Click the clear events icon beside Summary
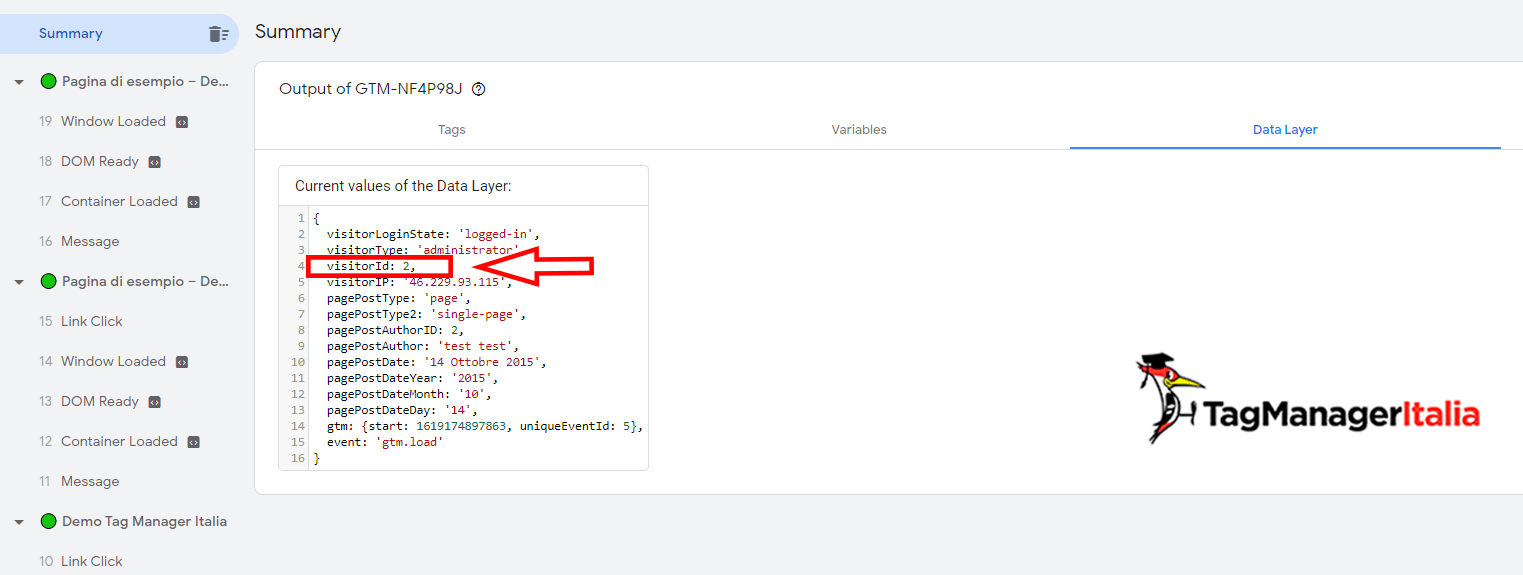 click(218, 34)
